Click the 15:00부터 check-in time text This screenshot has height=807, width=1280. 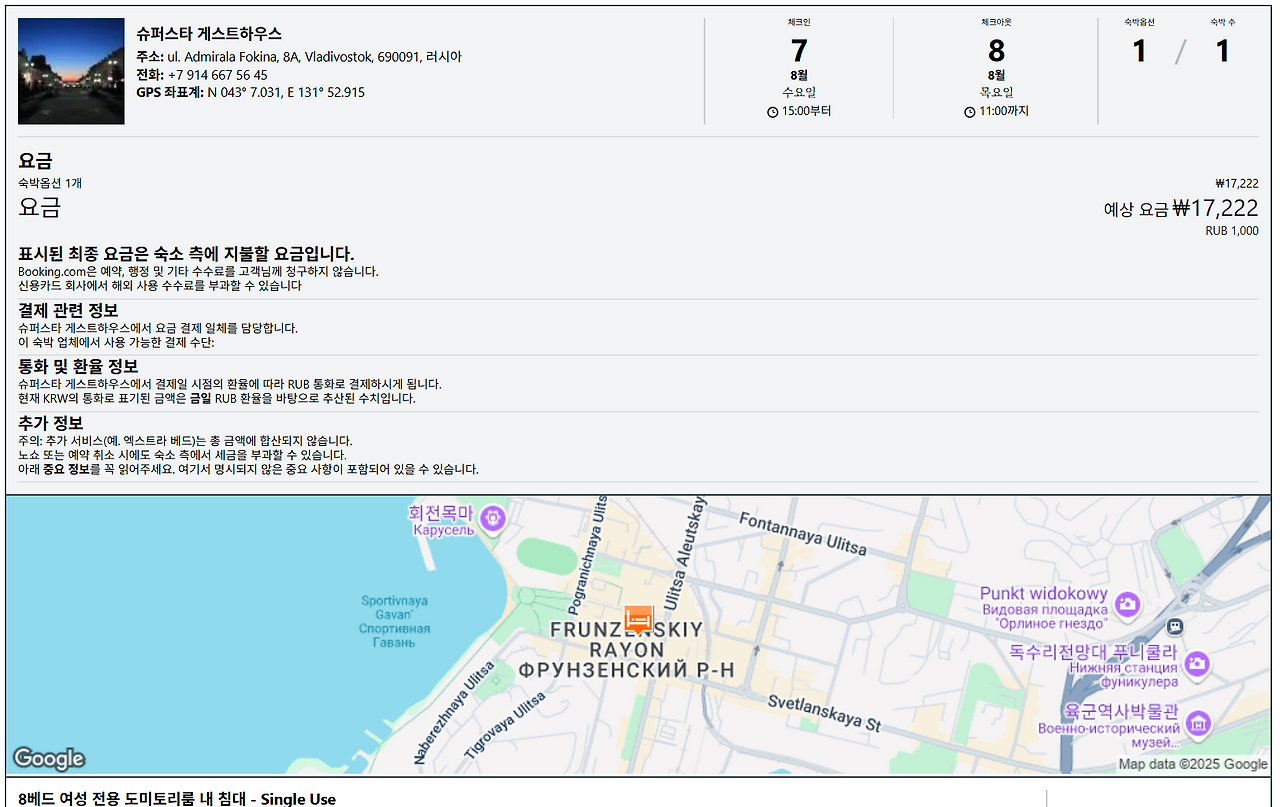[x=806, y=111]
